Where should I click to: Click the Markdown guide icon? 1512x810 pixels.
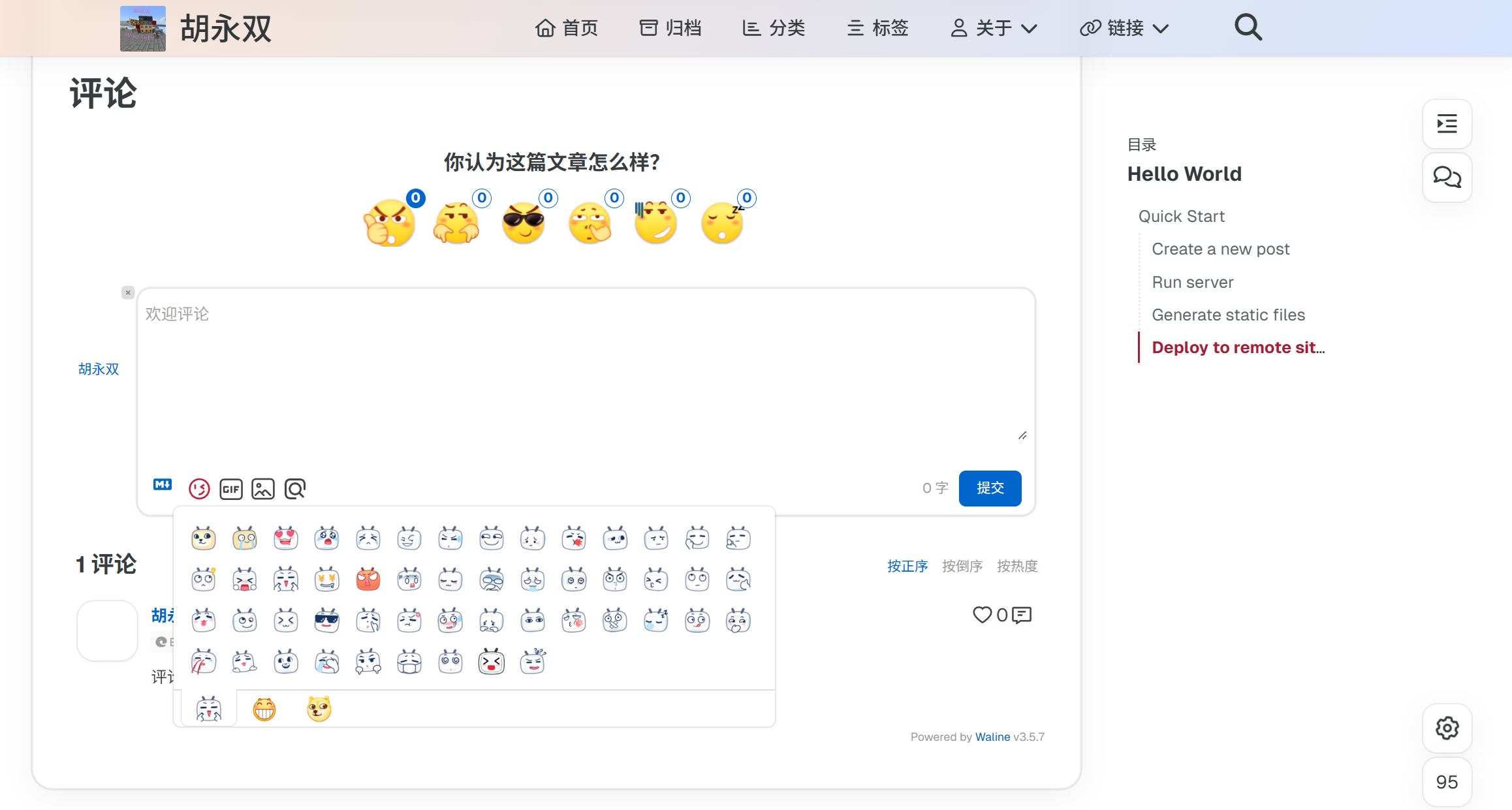click(163, 484)
